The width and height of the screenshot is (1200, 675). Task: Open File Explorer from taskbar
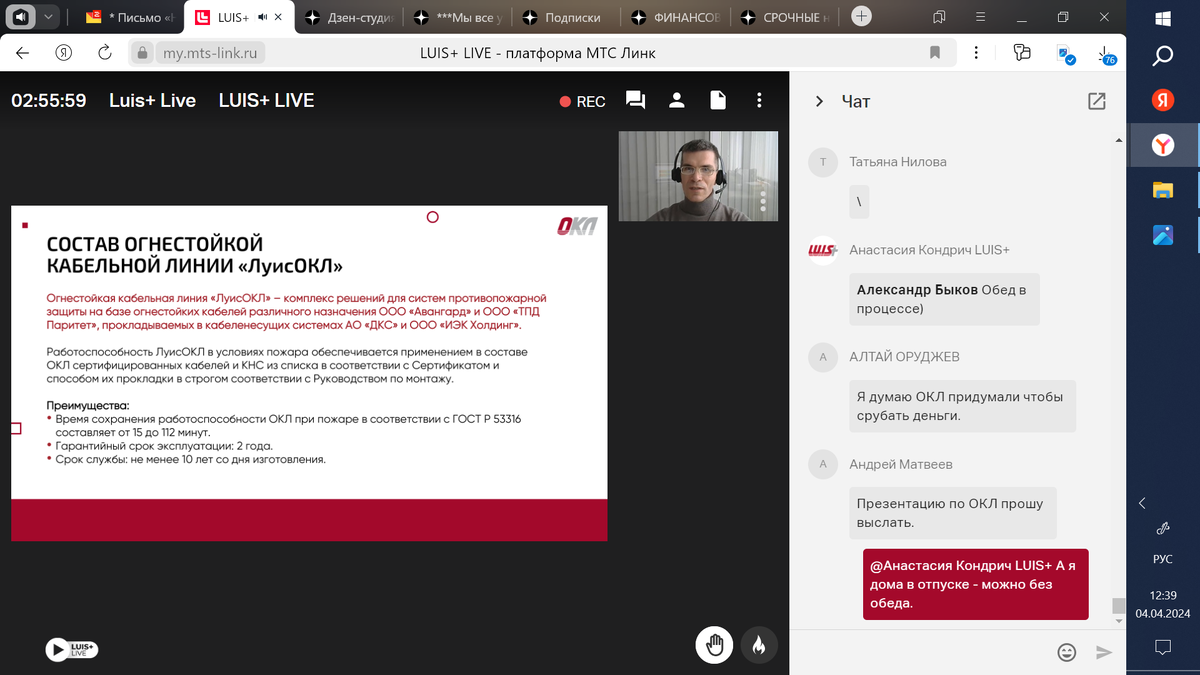(x=1163, y=191)
